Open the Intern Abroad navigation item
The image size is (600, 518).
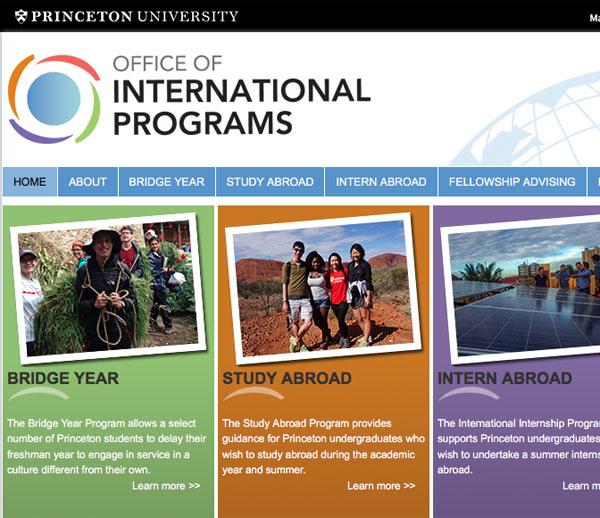point(381,182)
